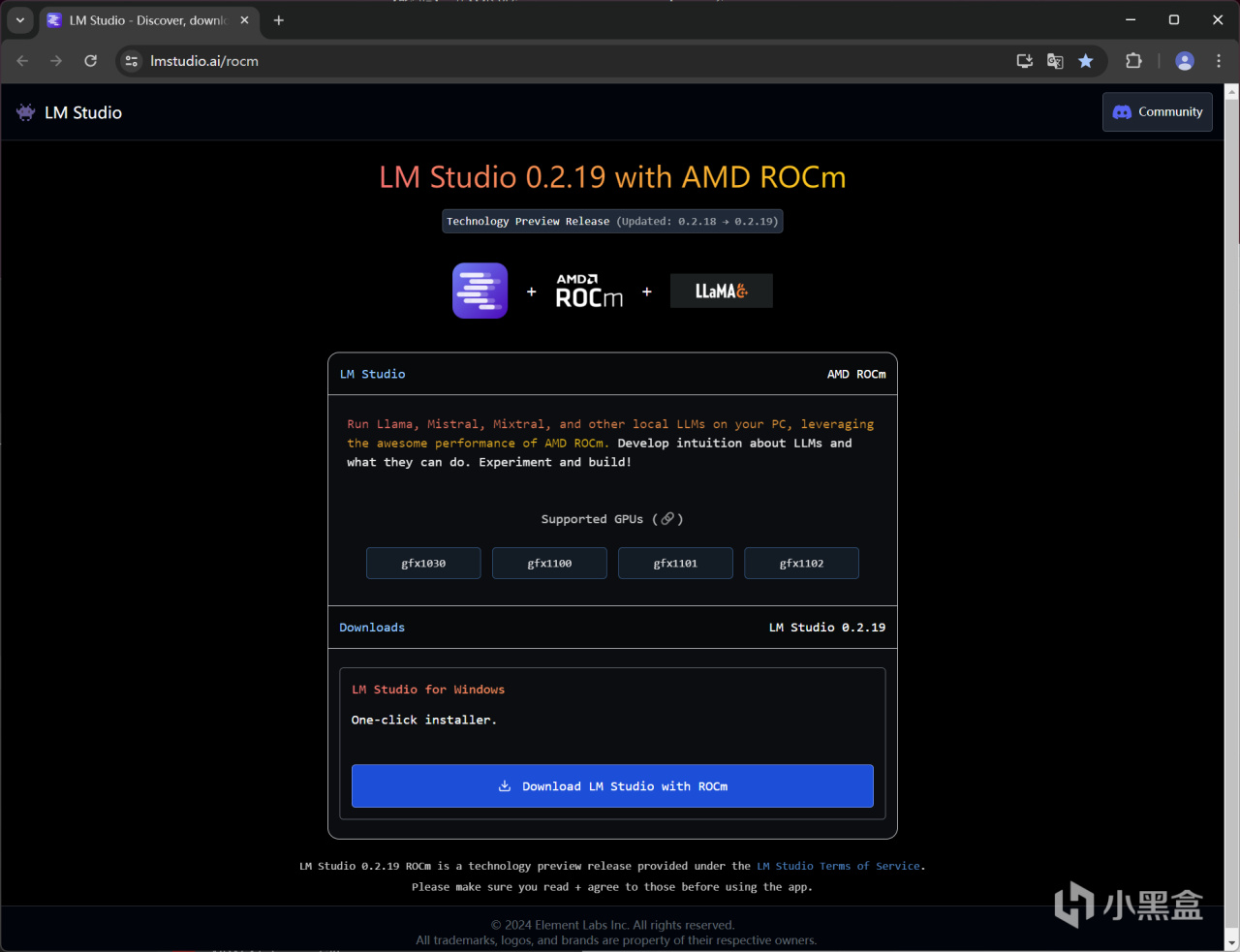Bookmark this tab star icon
This screenshot has width=1240, height=952.
[x=1086, y=61]
